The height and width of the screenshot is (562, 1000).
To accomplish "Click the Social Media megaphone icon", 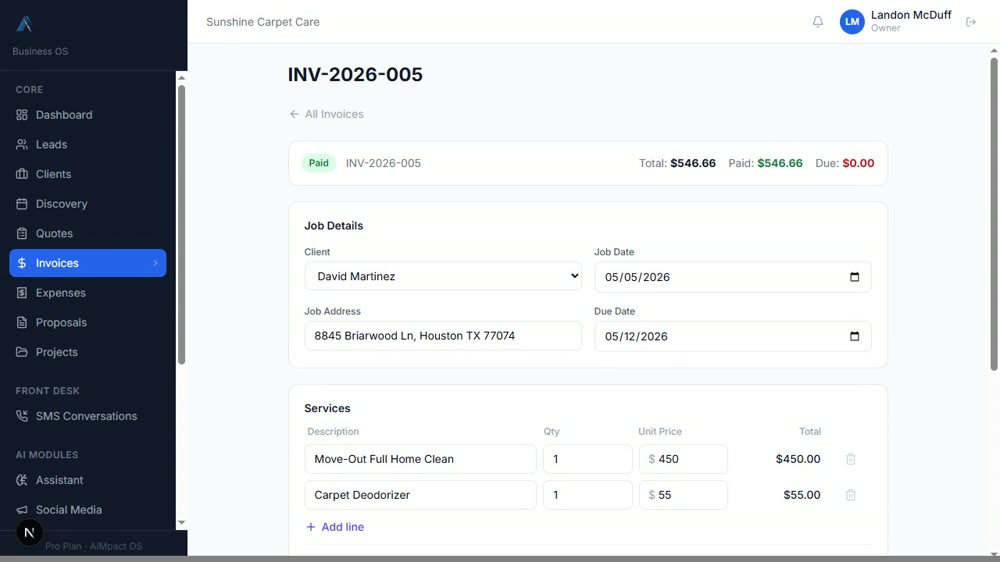I will 22,510.
